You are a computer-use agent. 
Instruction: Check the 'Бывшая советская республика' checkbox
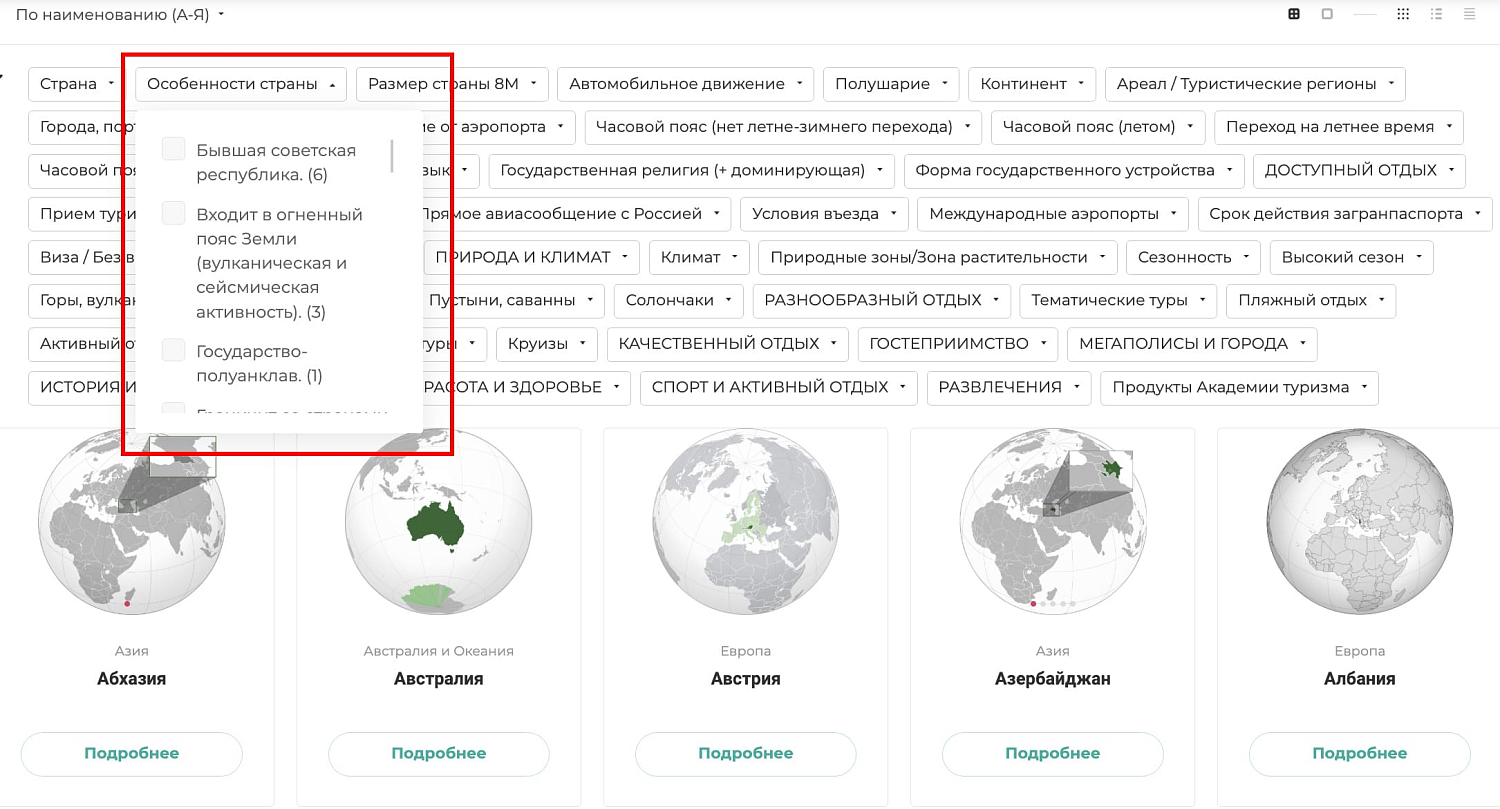click(x=174, y=149)
